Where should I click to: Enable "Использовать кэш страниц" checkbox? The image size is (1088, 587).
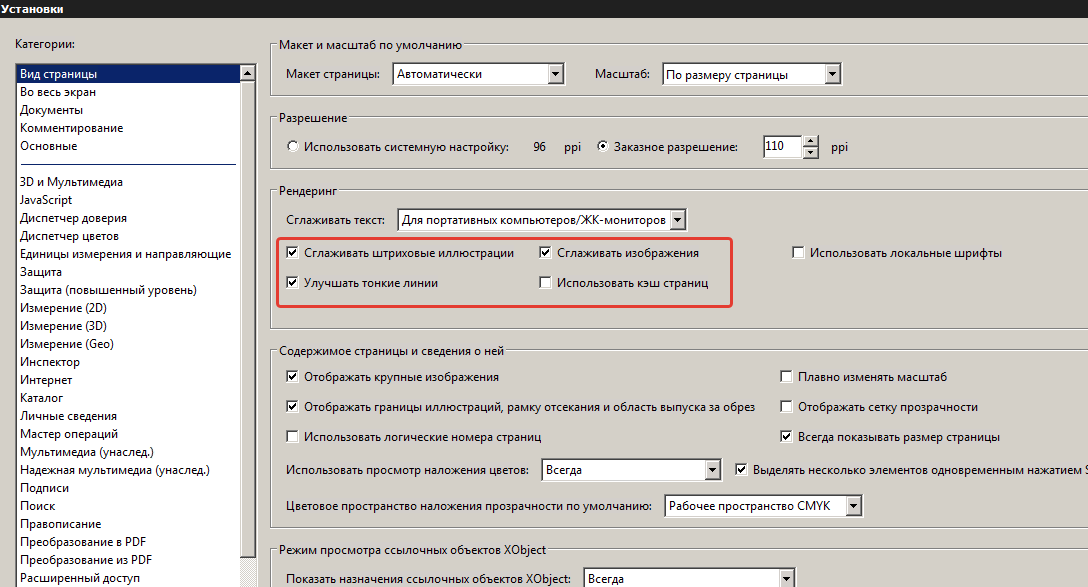click(x=545, y=282)
